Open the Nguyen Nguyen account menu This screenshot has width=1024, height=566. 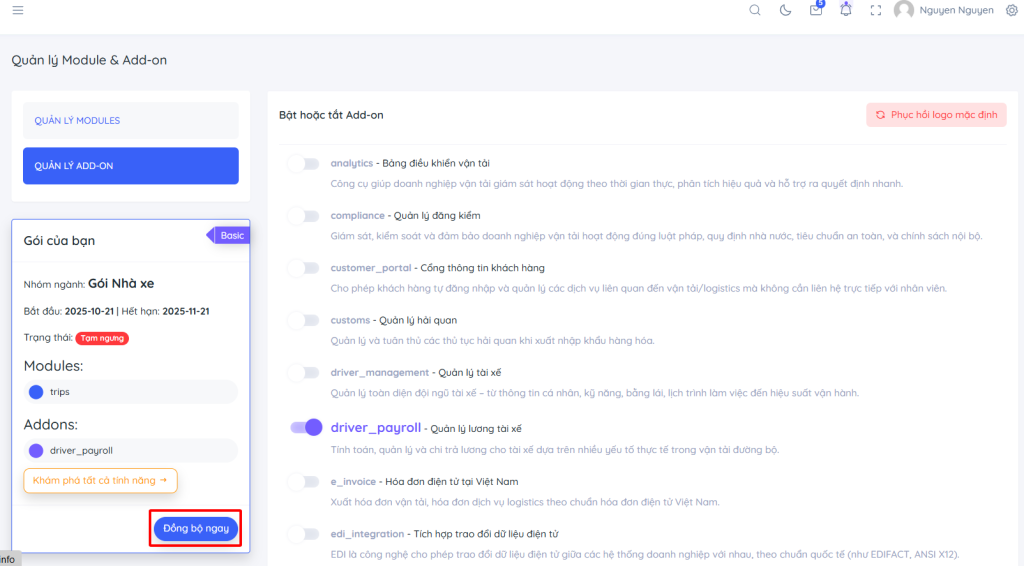956,10
